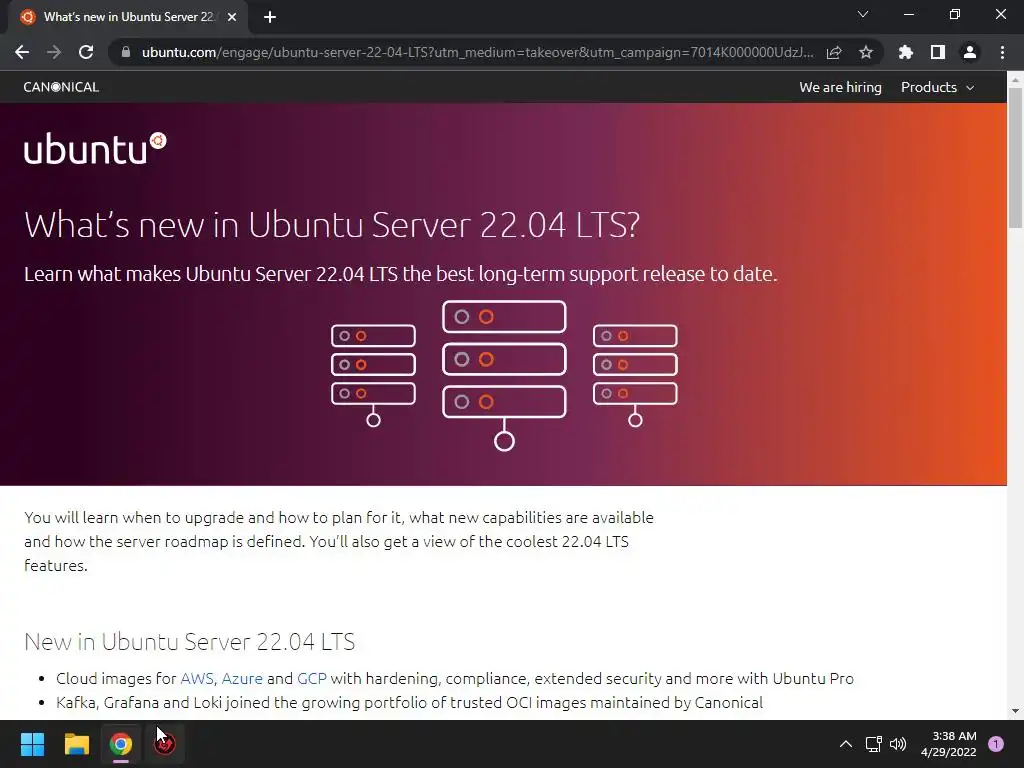Viewport: 1024px width, 768px height.
Task: Click the What's new in Ubuntu Server 22.04 LTS? title
Action: [332, 225]
